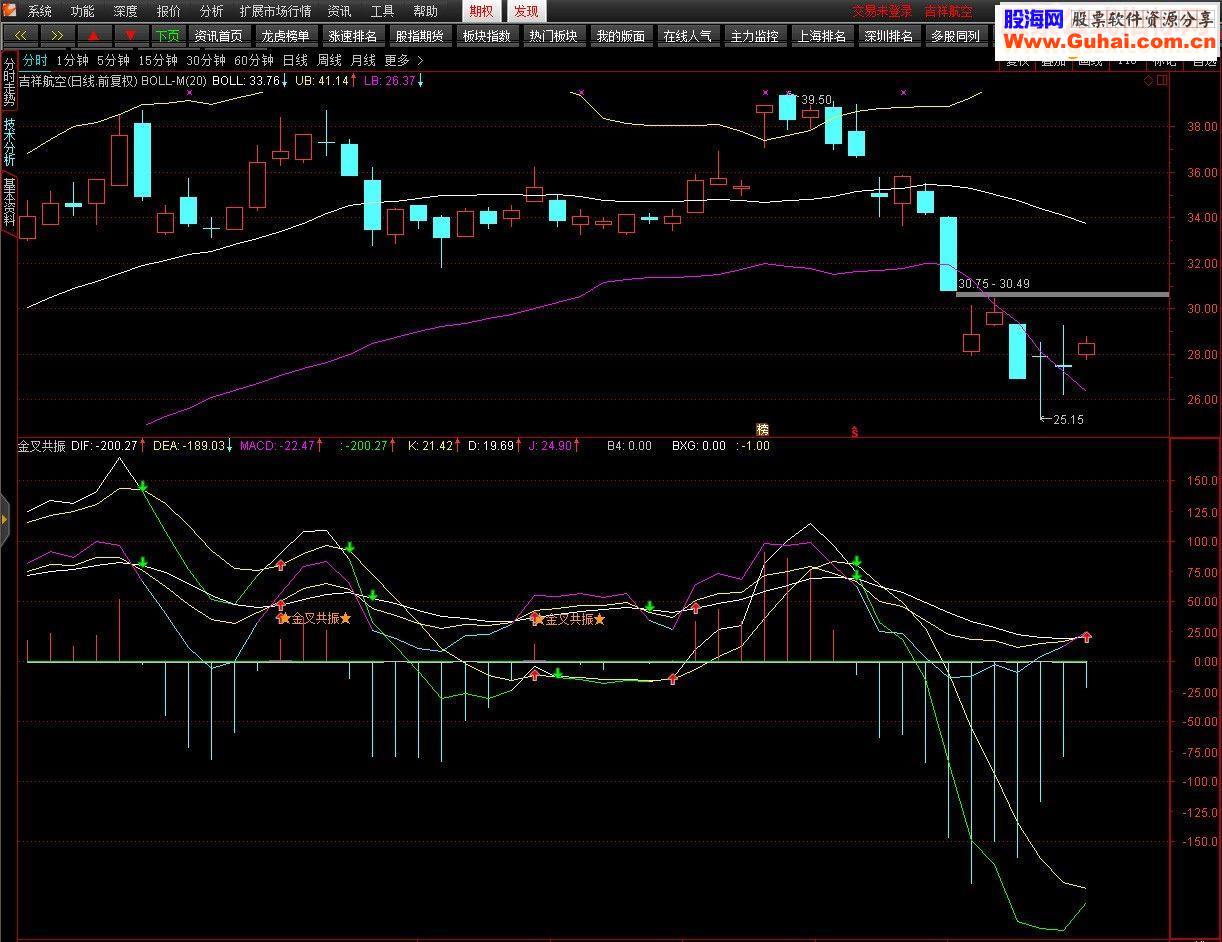The width and height of the screenshot is (1222, 942).
Task: Expand the period list chevron after 更多
Action: pyautogui.click(x=420, y=60)
